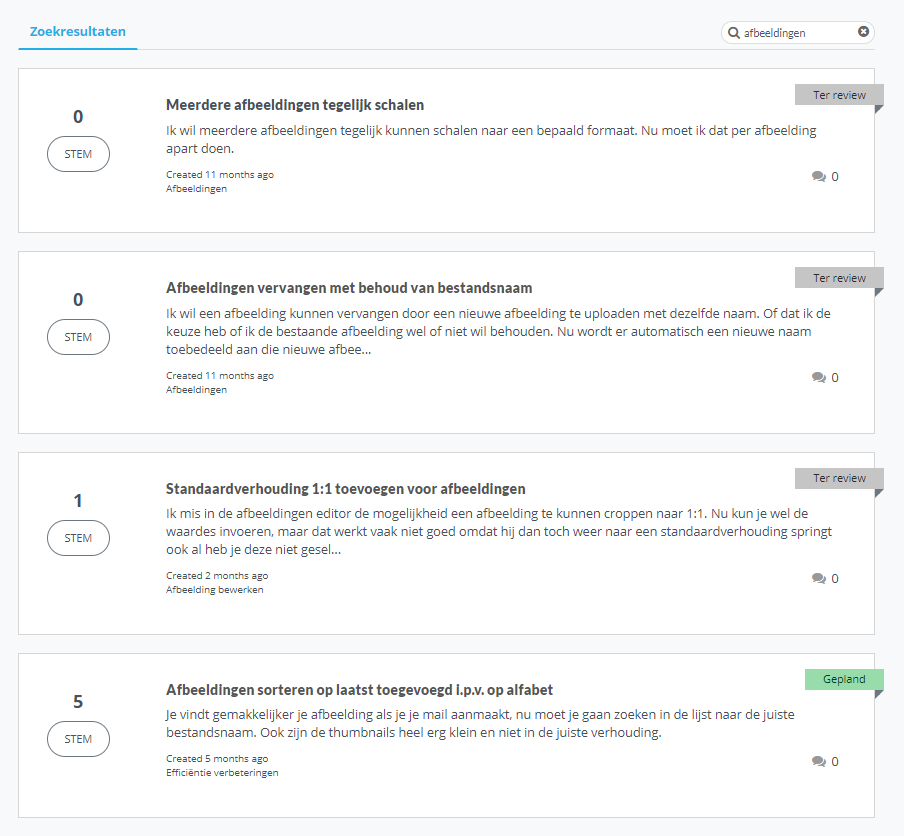Click the search magnifier icon
Image resolution: width=904 pixels, height=836 pixels.
pyautogui.click(x=733, y=33)
